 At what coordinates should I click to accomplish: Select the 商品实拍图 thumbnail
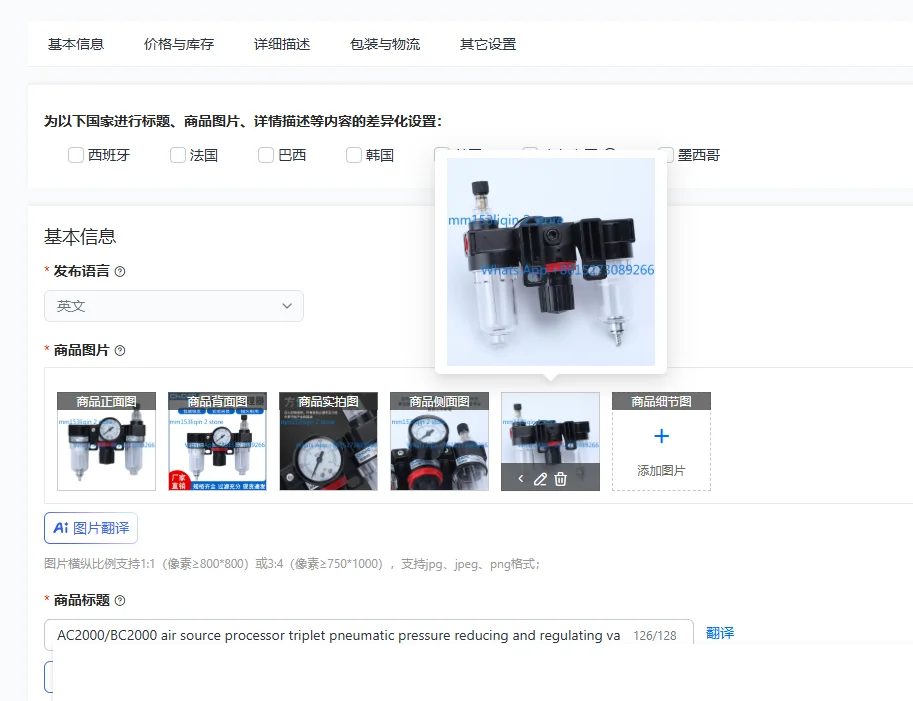pyautogui.click(x=328, y=441)
